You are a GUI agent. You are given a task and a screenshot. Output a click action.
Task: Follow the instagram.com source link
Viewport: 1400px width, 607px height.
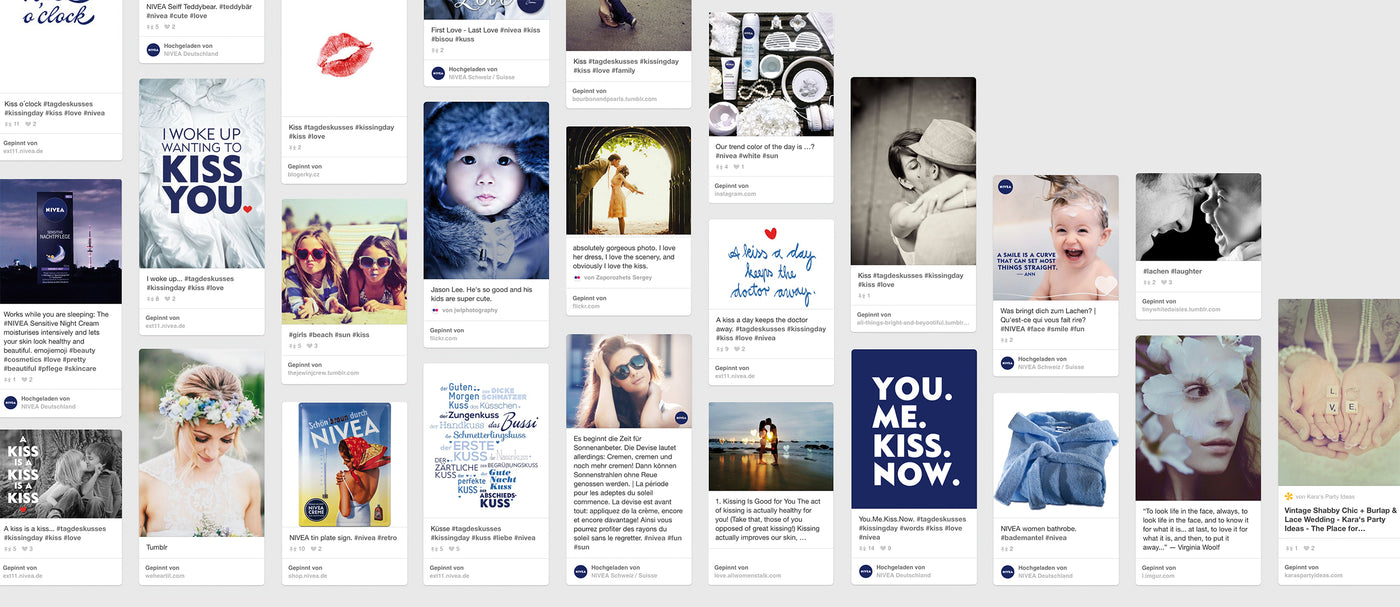click(x=736, y=194)
